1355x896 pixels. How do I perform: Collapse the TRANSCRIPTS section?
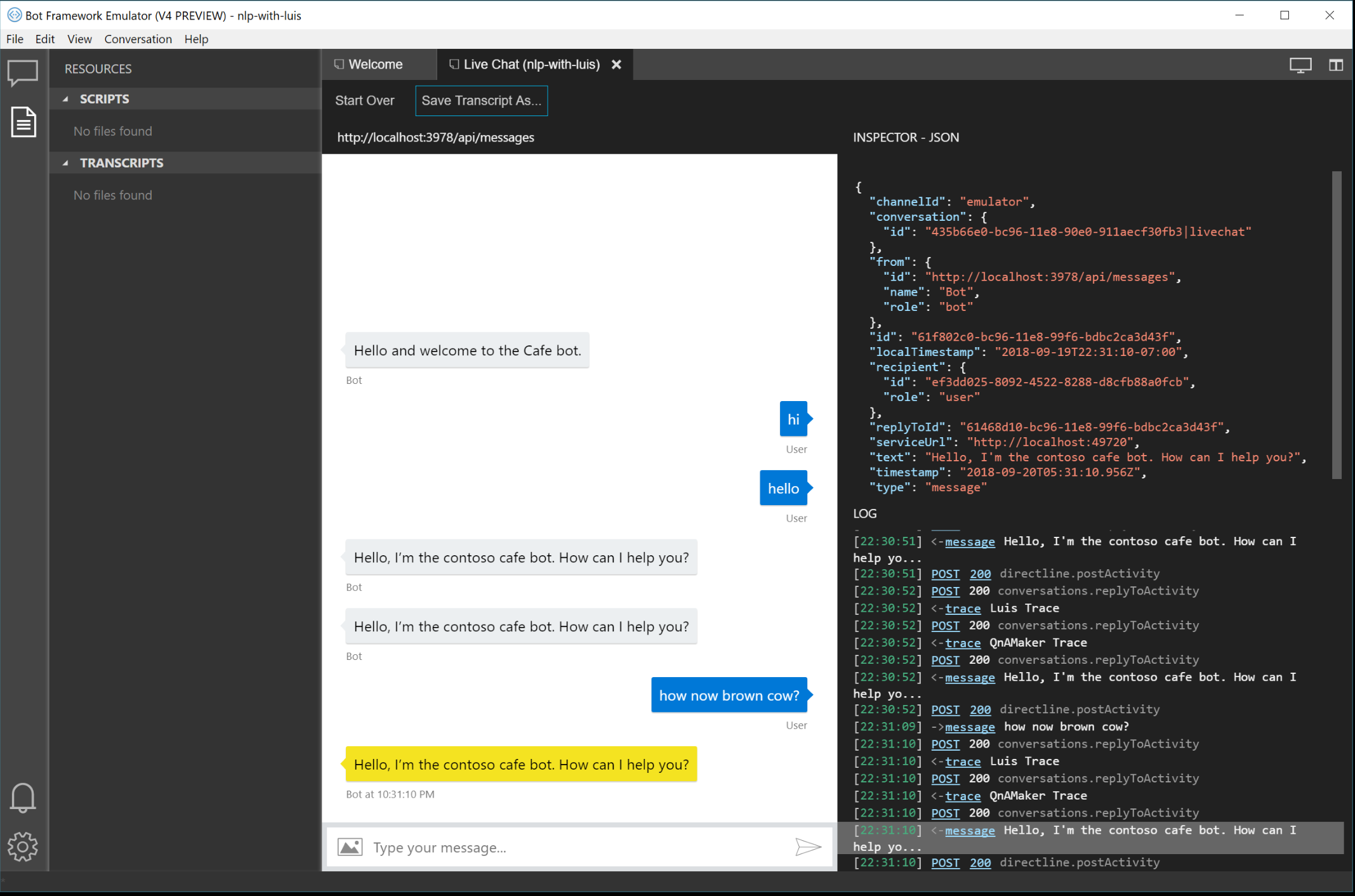(x=65, y=162)
